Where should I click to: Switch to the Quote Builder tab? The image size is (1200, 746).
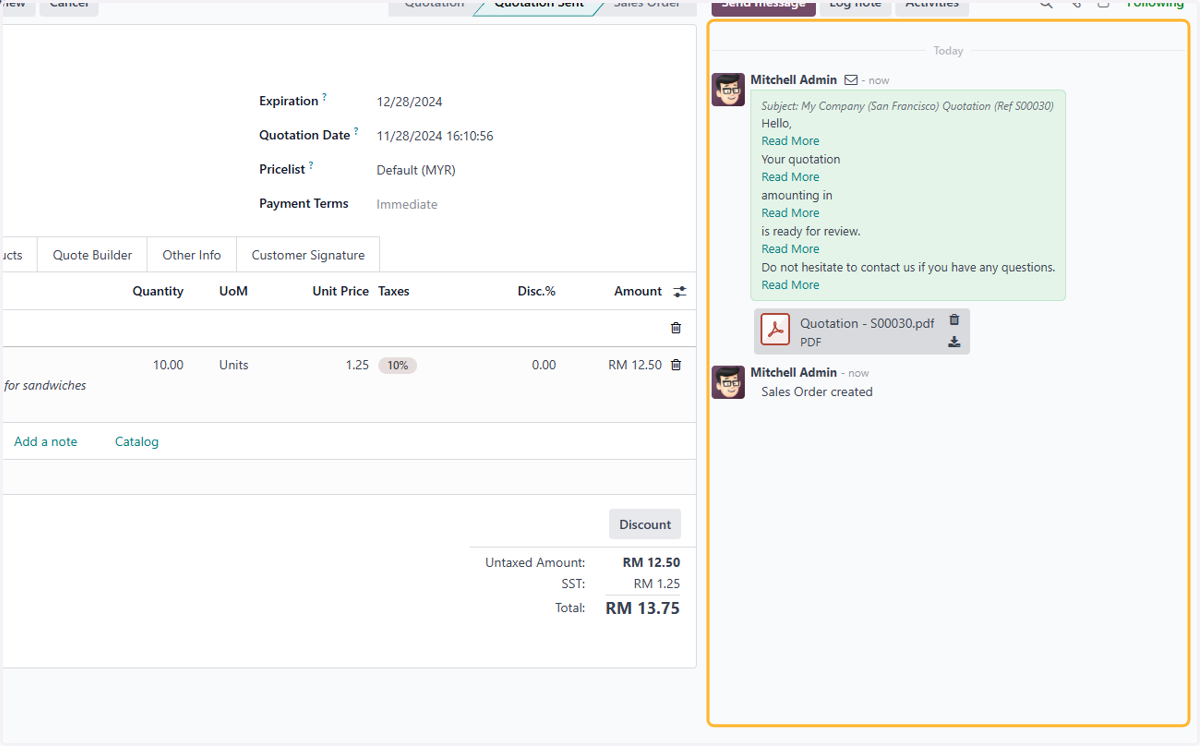(92, 255)
